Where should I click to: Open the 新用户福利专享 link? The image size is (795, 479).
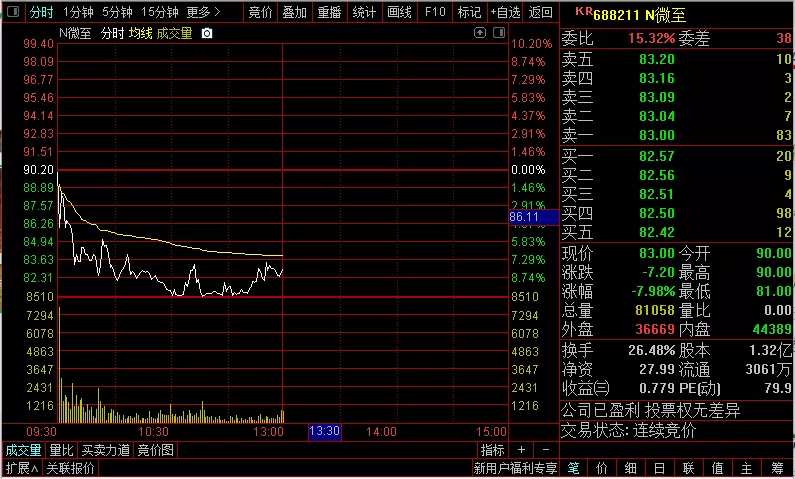coord(515,468)
